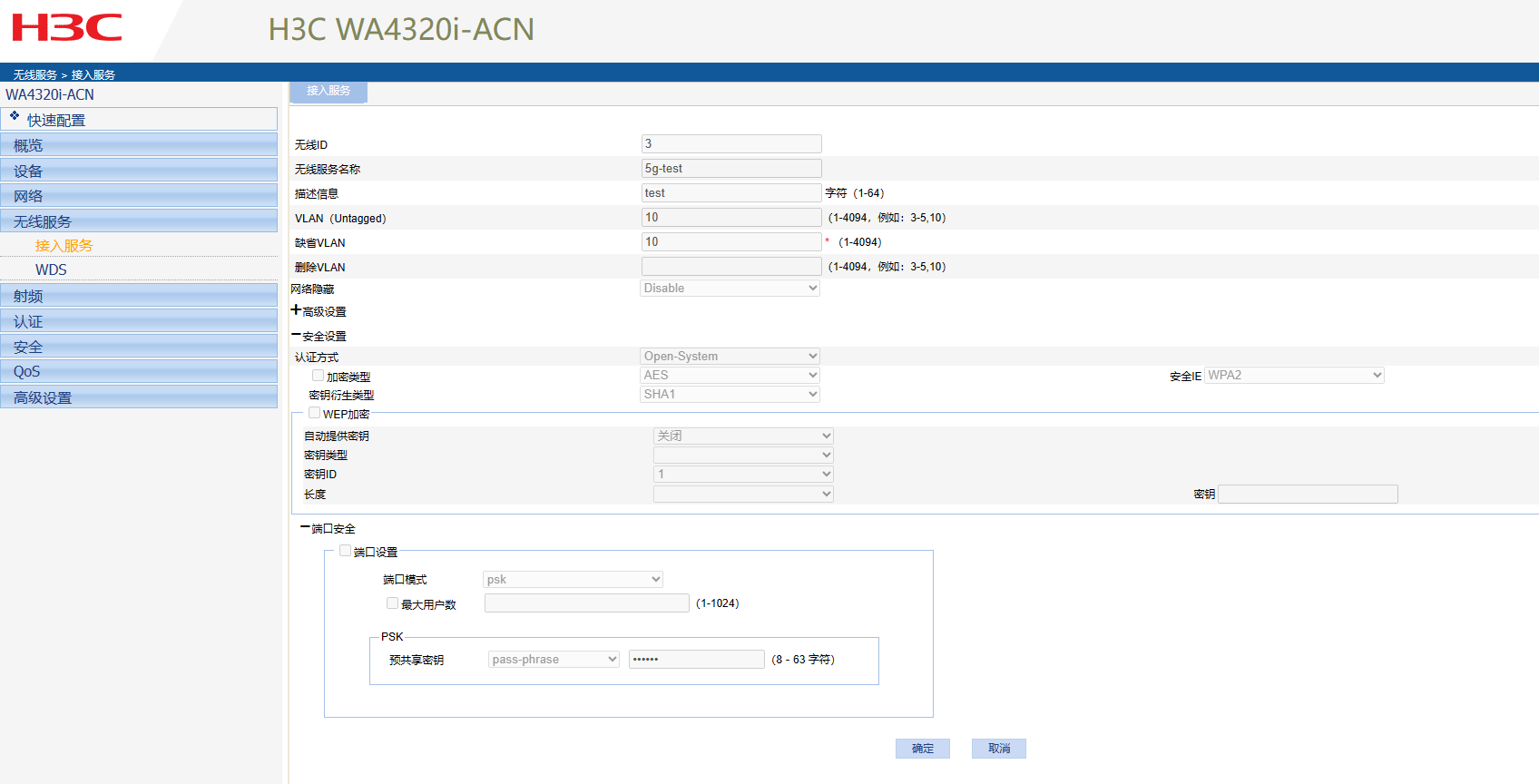Click 无线服务 in the breadcrumb
The height and width of the screenshot is (784, 1539).
[x=35, y=74]
